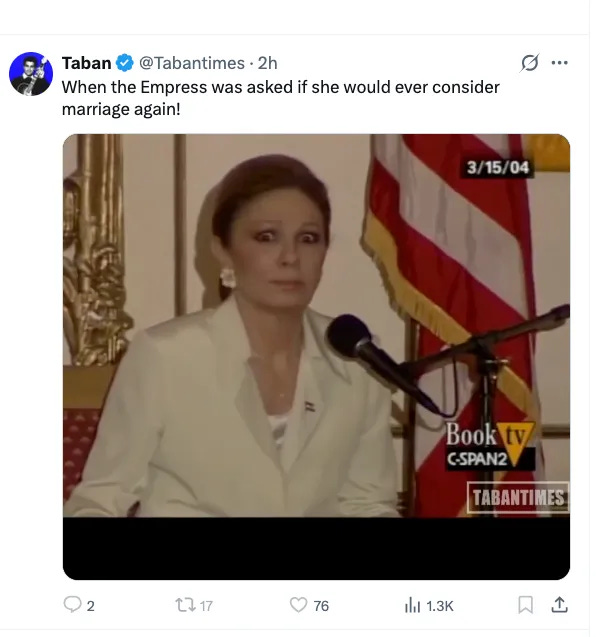Like the post with the heart icon
This screenshot has height=637, width=602.
pos(298,604)
